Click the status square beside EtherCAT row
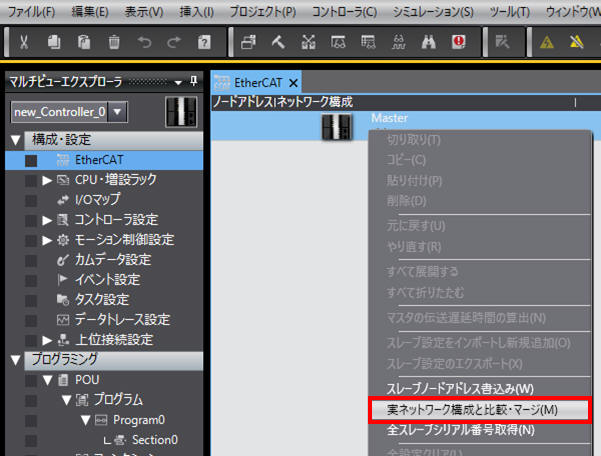The image size is (601, 456). tap(31, 161)
